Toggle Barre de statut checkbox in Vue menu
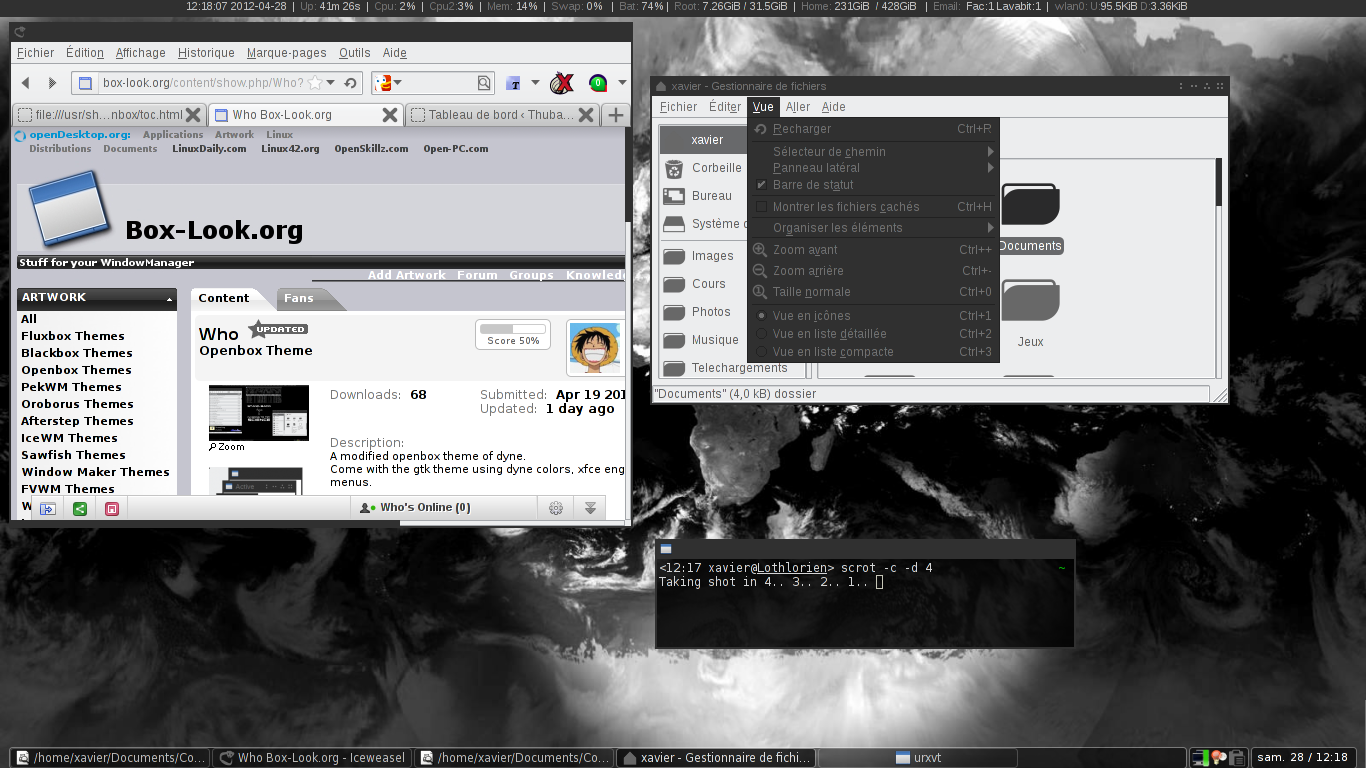 (x=761, y=185)
